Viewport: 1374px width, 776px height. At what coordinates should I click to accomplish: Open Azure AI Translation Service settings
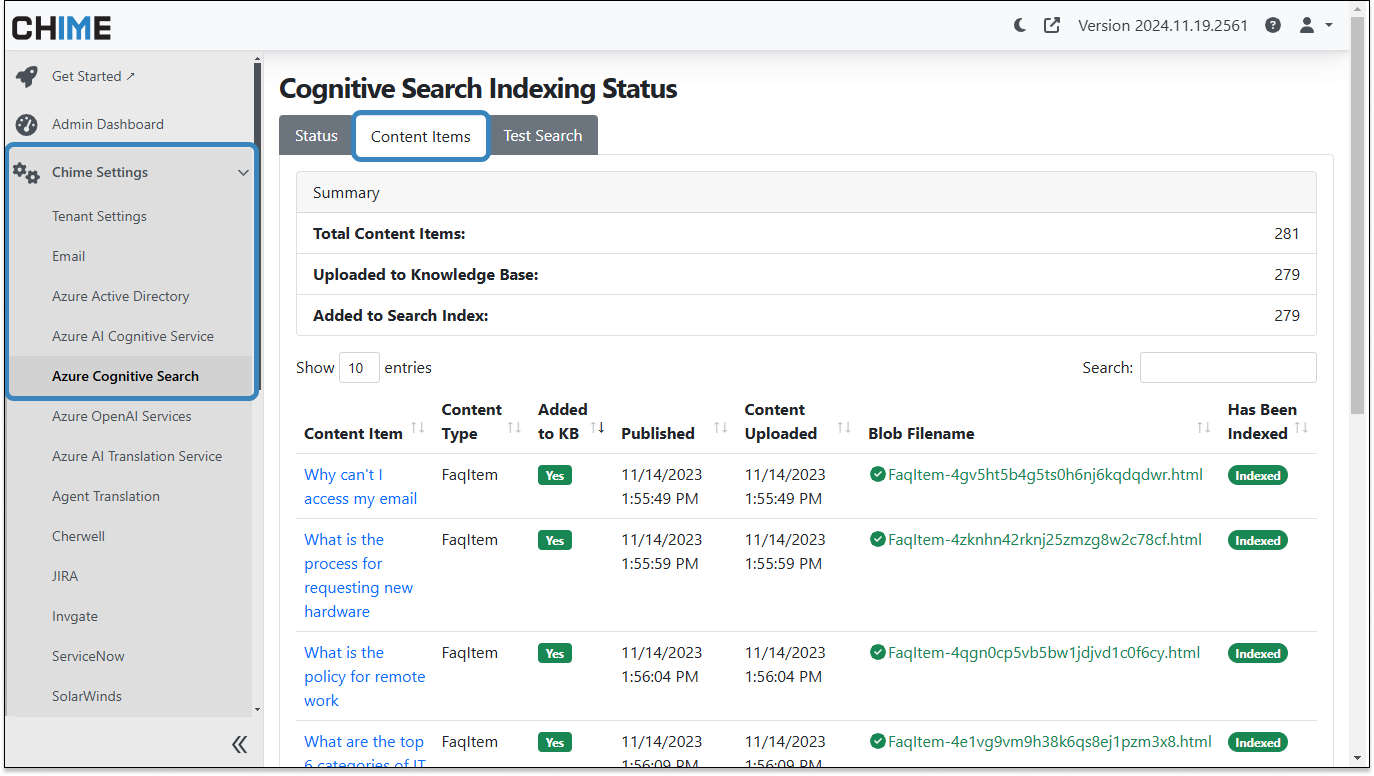pos(137,457)
